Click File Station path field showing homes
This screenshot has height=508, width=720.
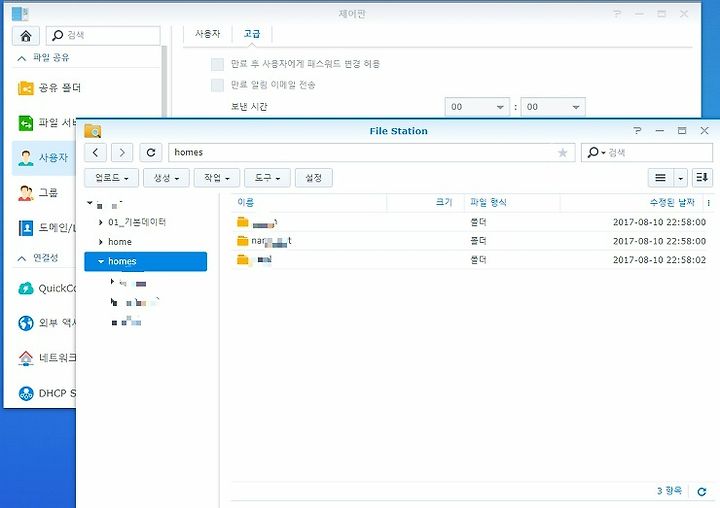372,152
